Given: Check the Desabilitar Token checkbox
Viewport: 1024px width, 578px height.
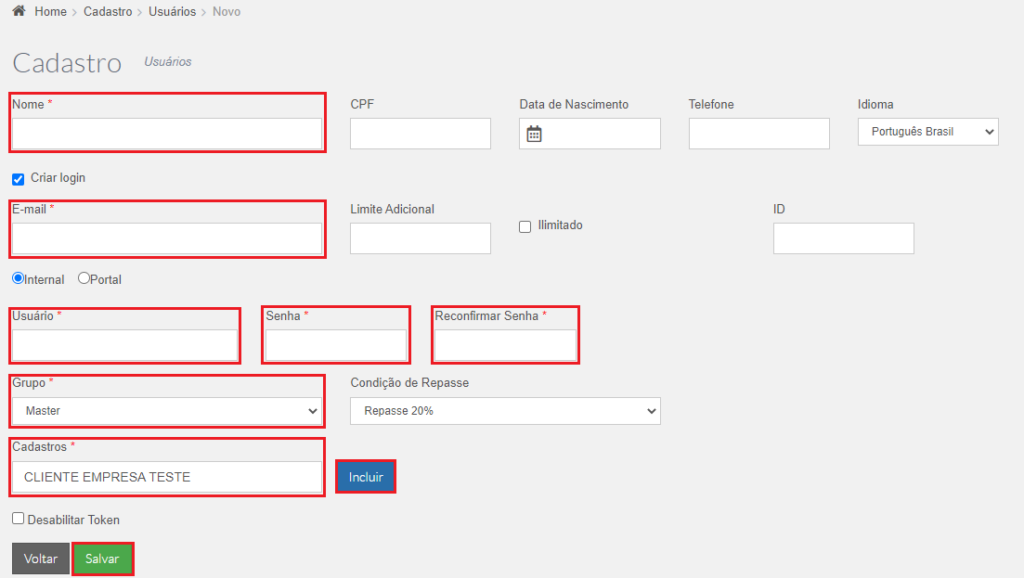Looking at the screenshot, I should click(x=18, y=519).
